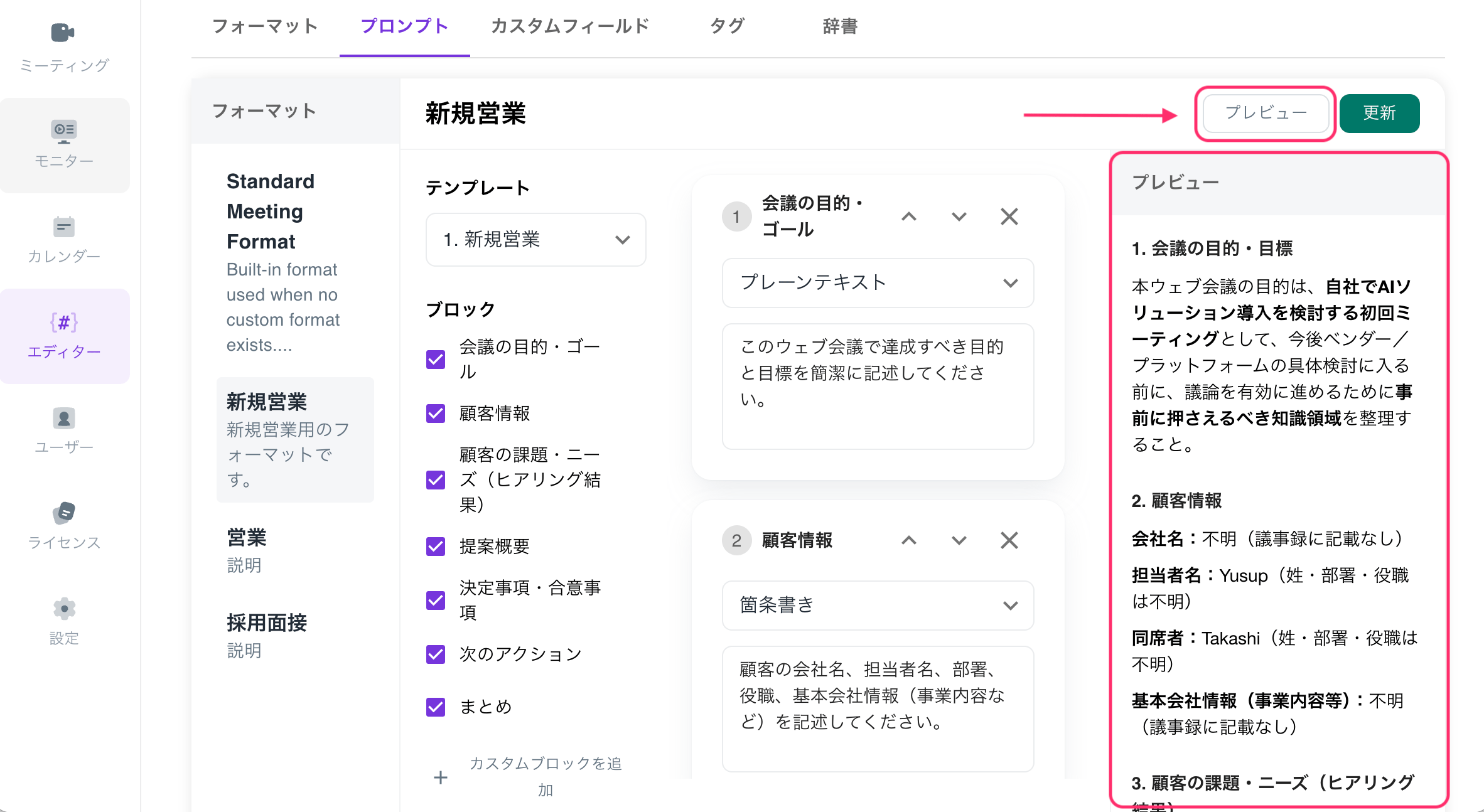Switch to the 辞書 tab
Screen dimensions: 1484x812
(840, 26)
